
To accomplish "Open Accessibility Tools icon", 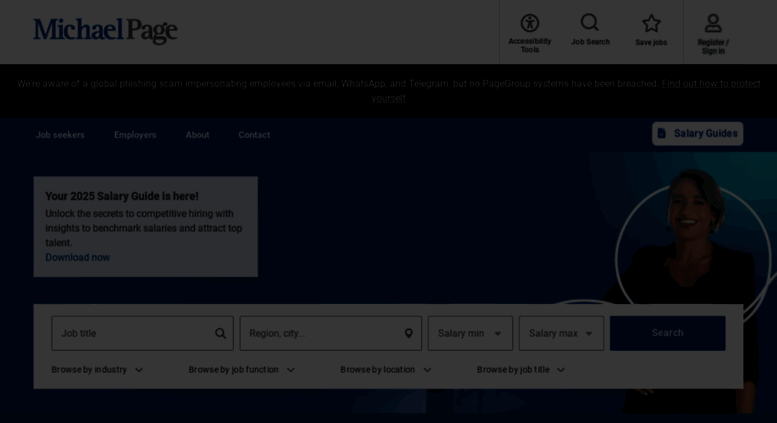I will click(x=529, y=23).
